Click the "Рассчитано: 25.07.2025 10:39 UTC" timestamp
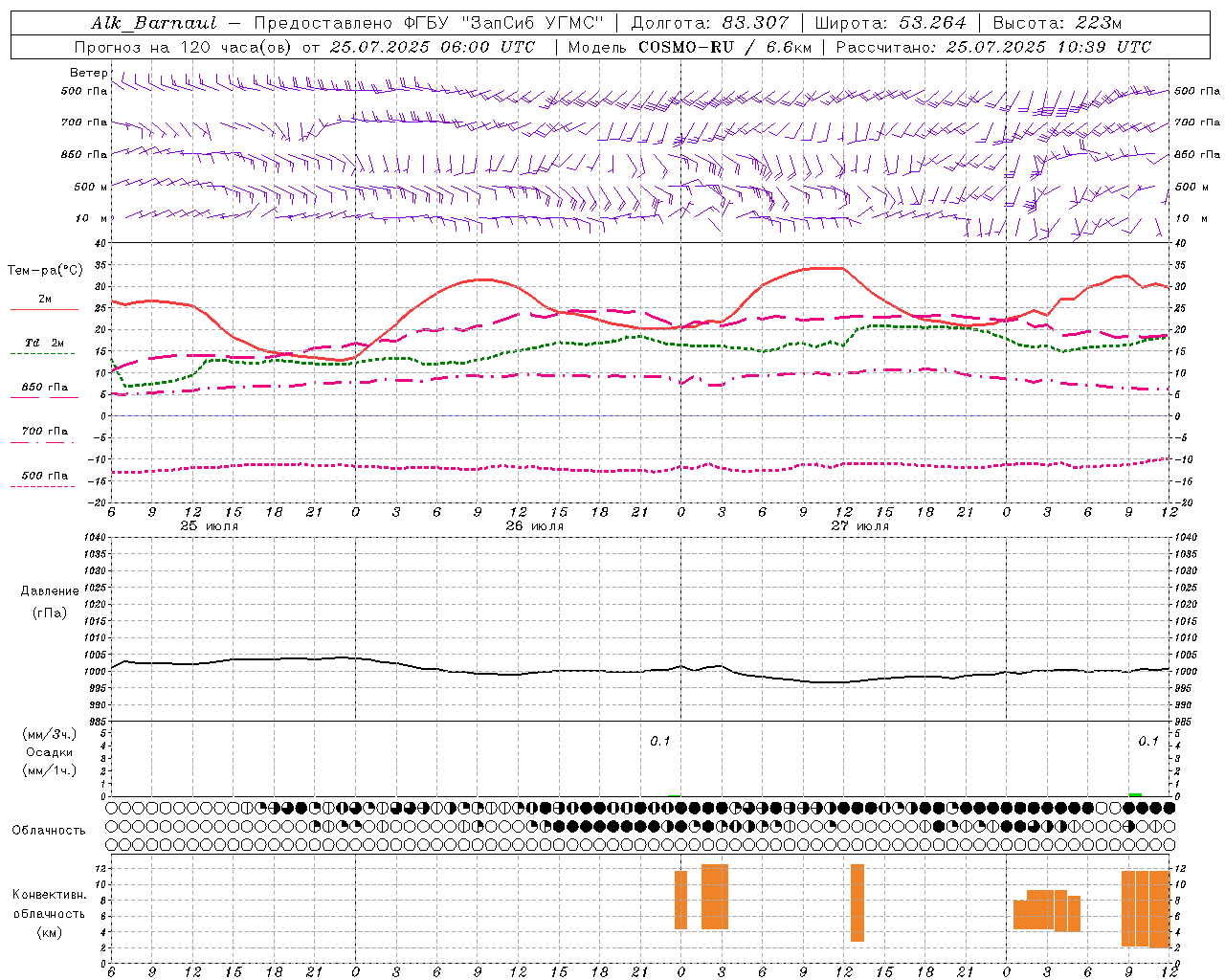Screen dimensions: 1225x980 (993, 47)
